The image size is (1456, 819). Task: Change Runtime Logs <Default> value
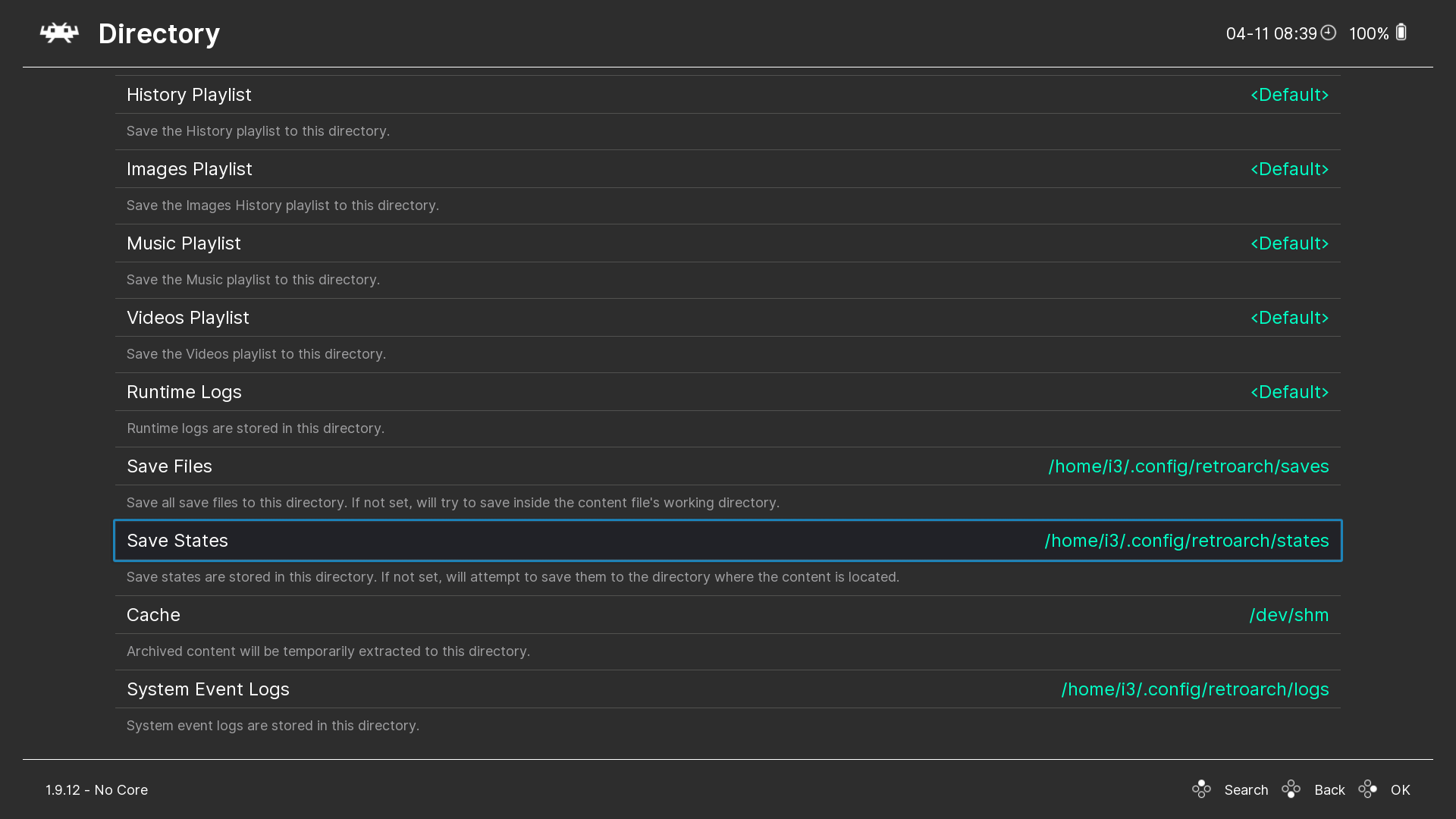(1289, 392)
